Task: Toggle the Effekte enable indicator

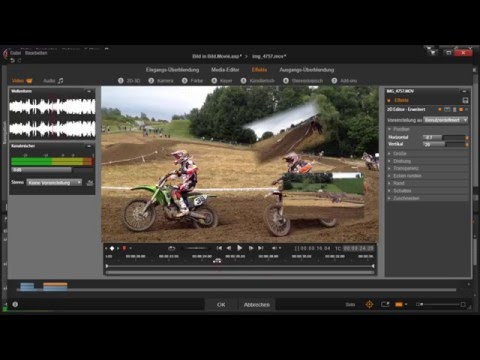Action: pos(389,100)
